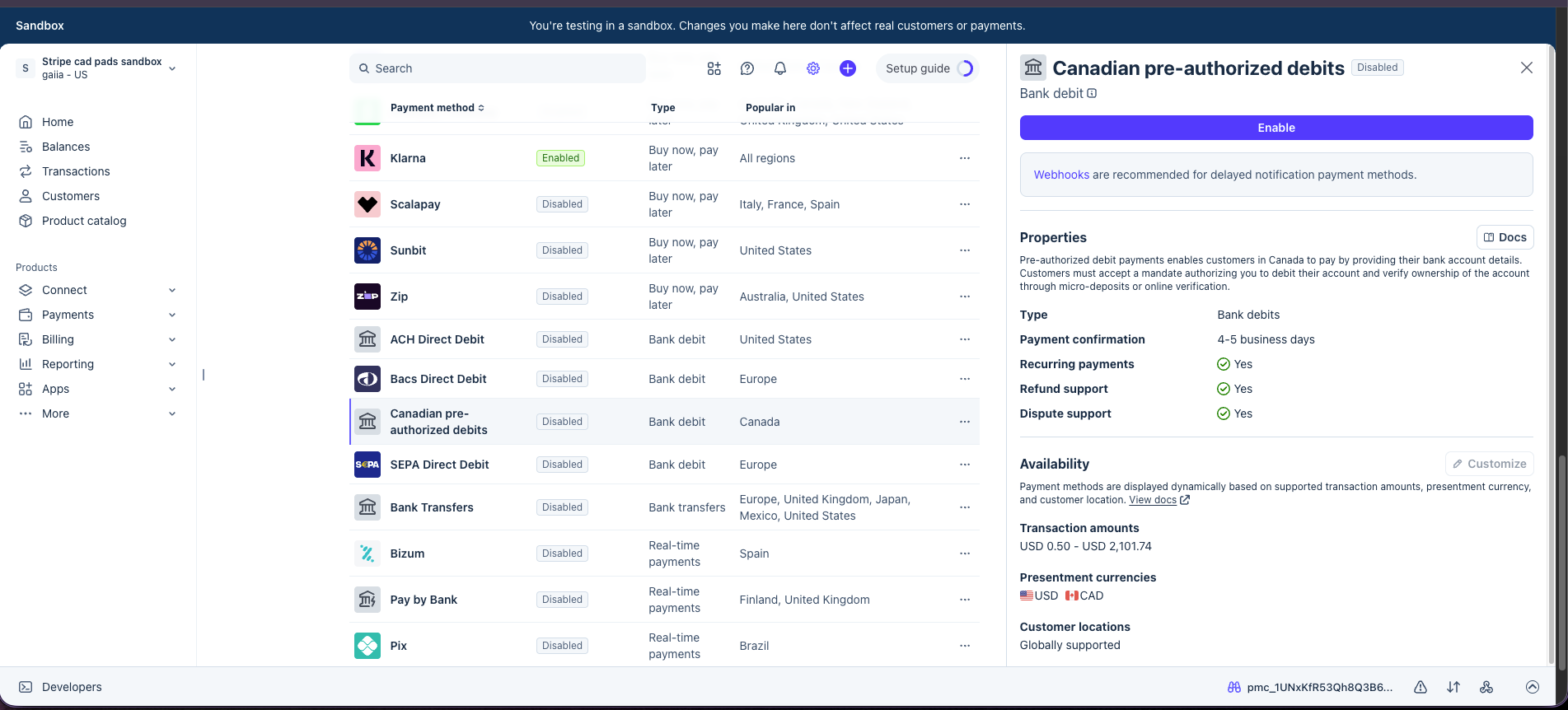
Task: Click the Zip logo icon
Action: (367, 297)
